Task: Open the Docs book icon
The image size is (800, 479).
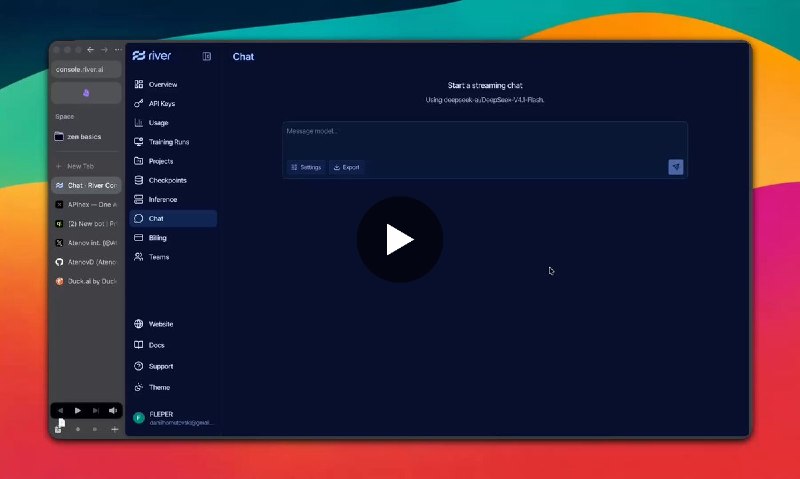Action: point(139,345)
